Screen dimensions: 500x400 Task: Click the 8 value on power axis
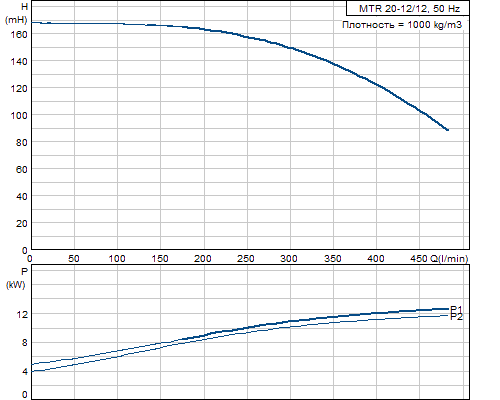coord(25,343)
